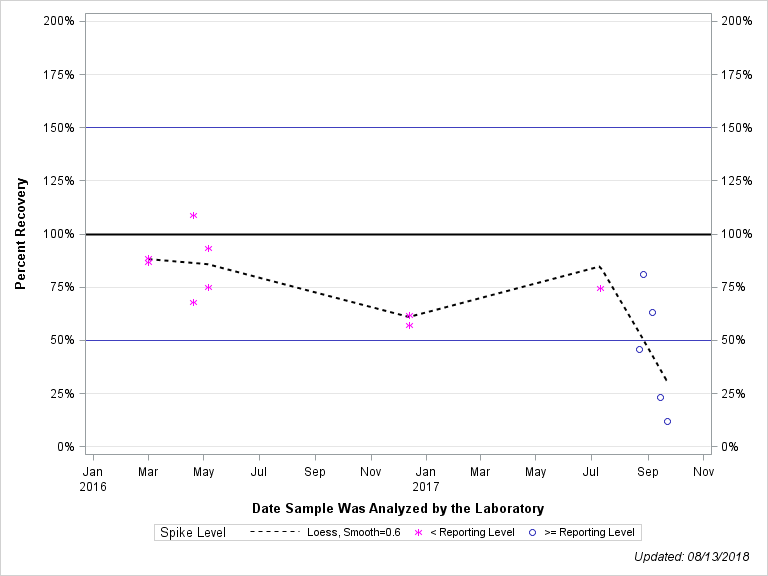The image size is (768, 576).
Task: Click the 'Spike Level' legend title
Action: tap(193, 533)
